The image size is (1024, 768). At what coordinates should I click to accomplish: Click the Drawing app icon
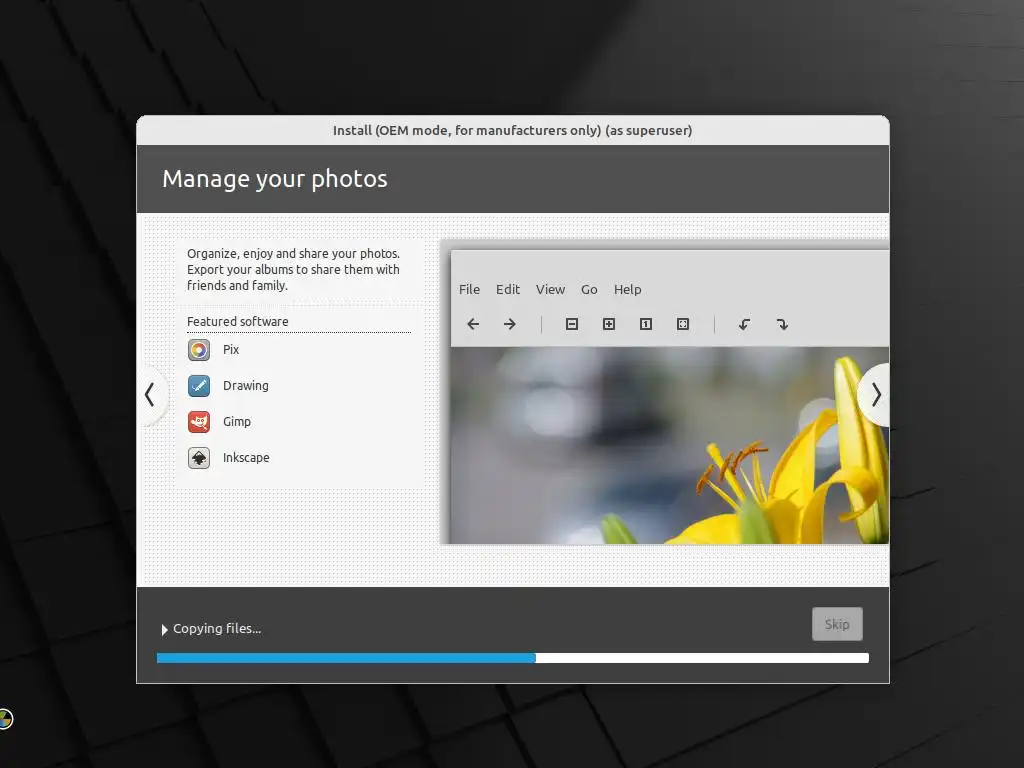199,386
